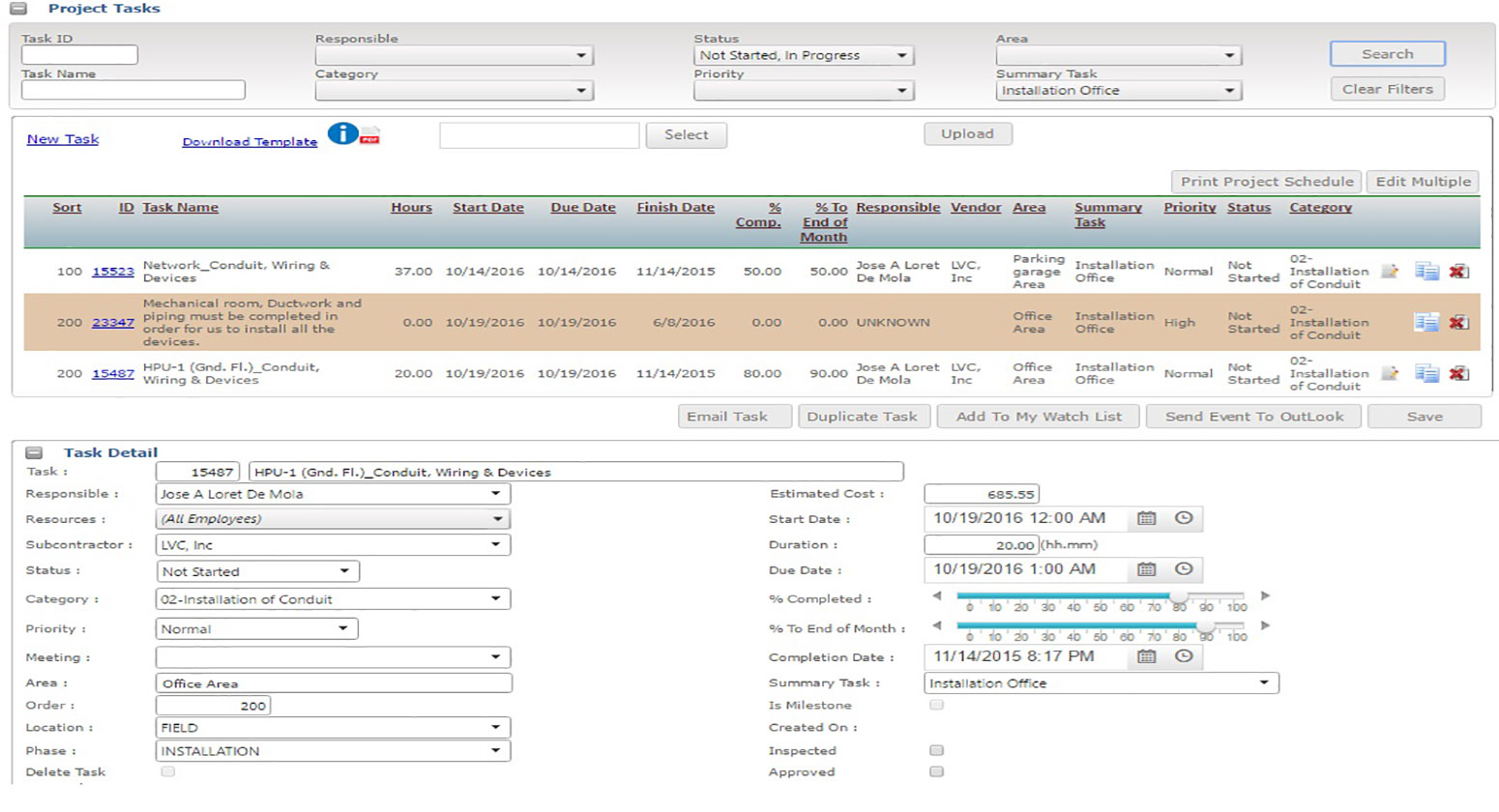Click the New Task link
1499x812 pixels.
pos(63,139)
